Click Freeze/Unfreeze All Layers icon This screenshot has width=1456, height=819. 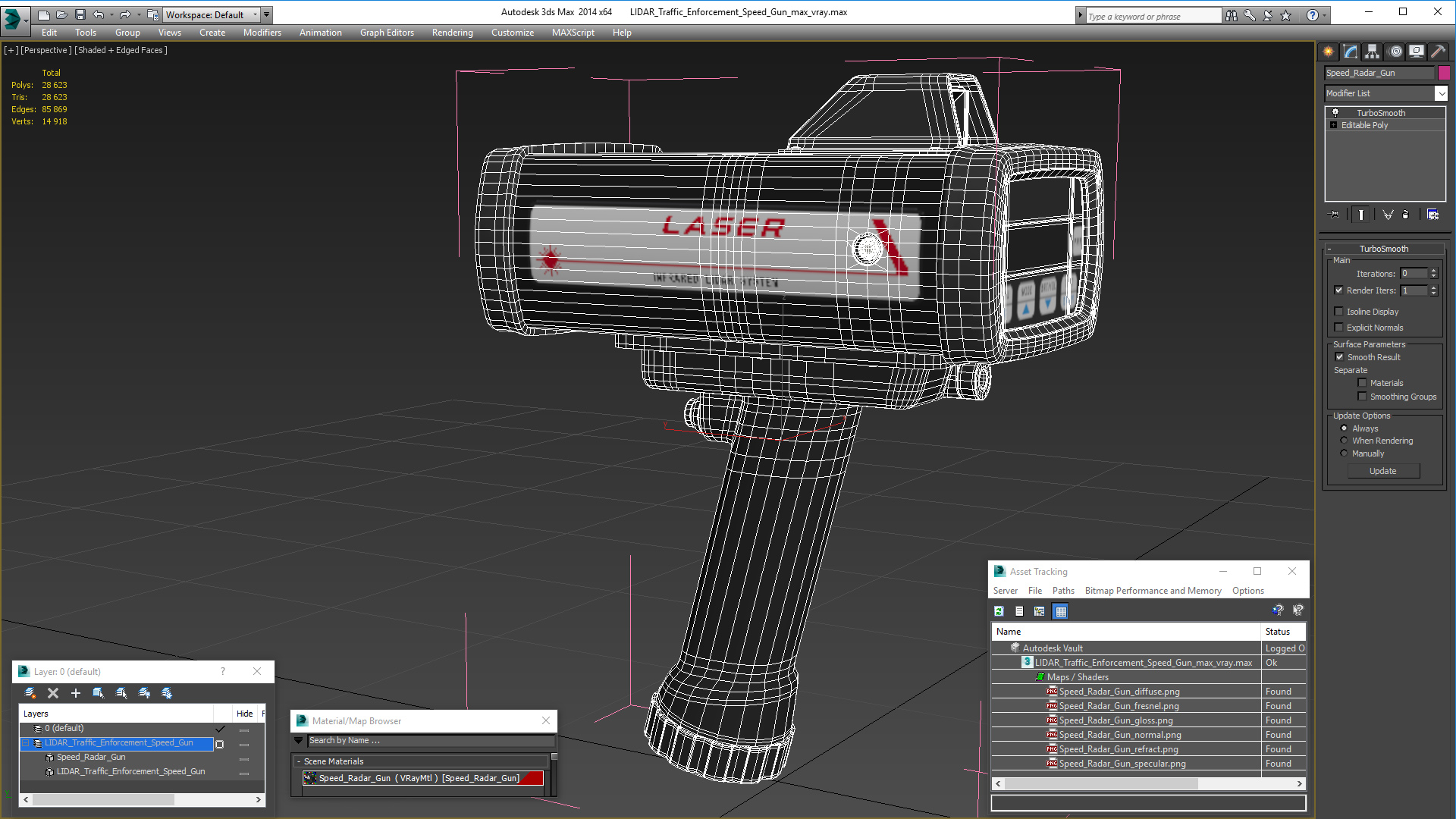click(167, 693)
